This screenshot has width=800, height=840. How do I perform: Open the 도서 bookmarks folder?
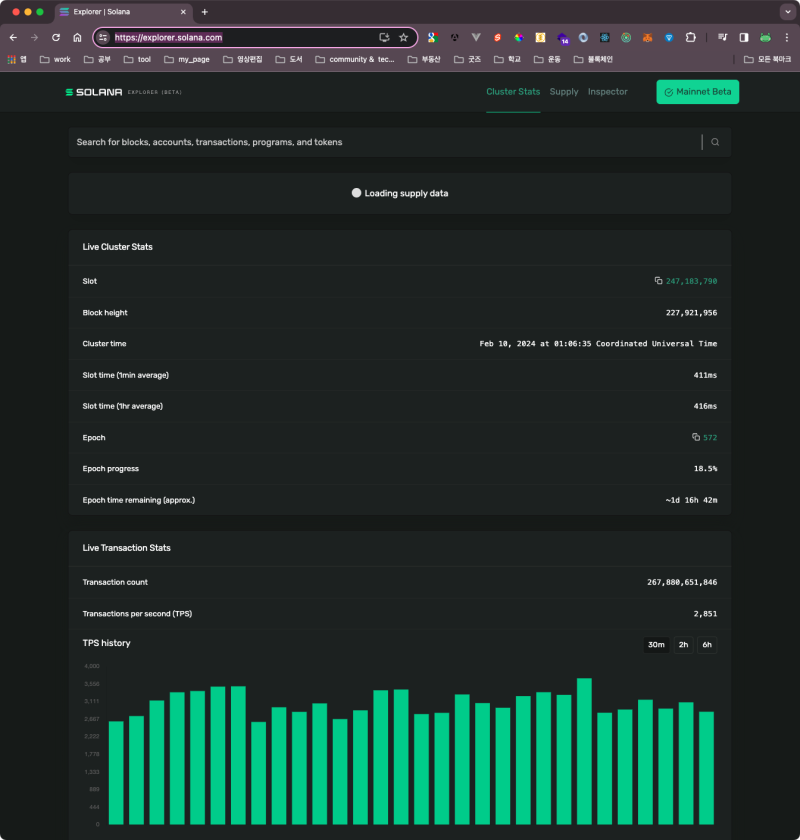tap(289, 59)
